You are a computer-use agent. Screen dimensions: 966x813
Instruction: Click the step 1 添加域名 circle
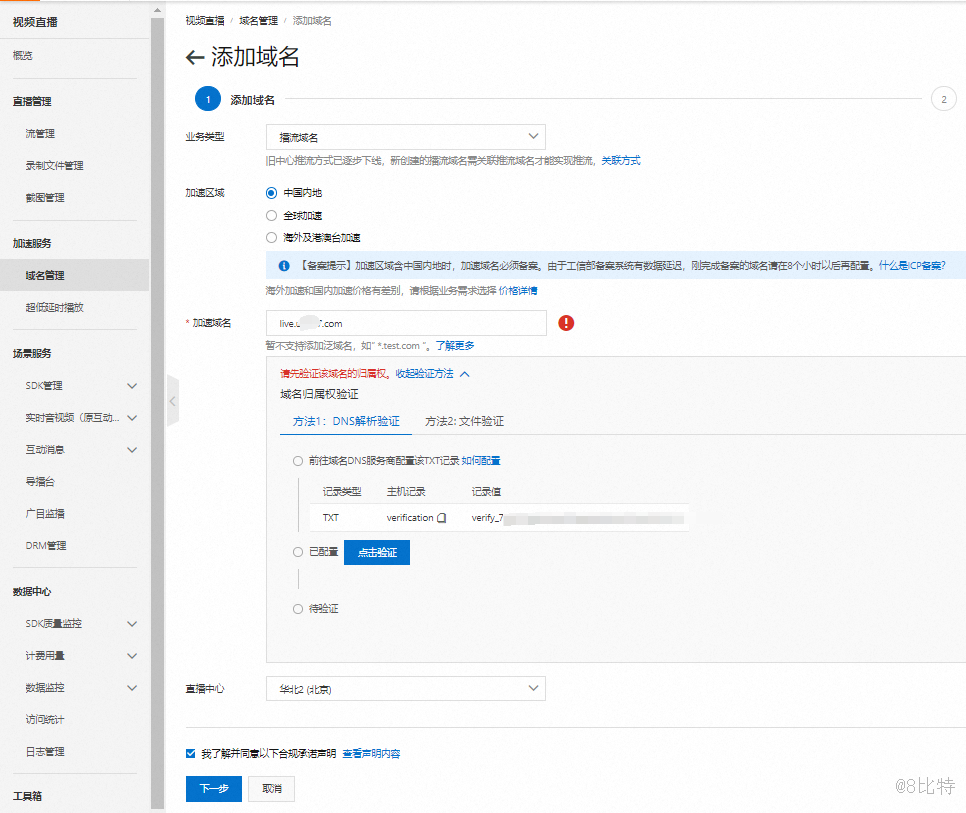click(x=207, y=99)
